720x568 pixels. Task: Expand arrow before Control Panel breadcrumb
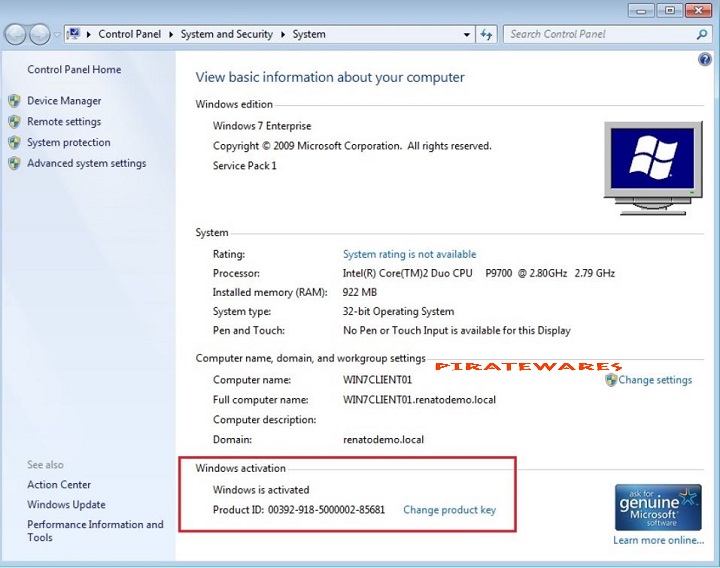88,34
